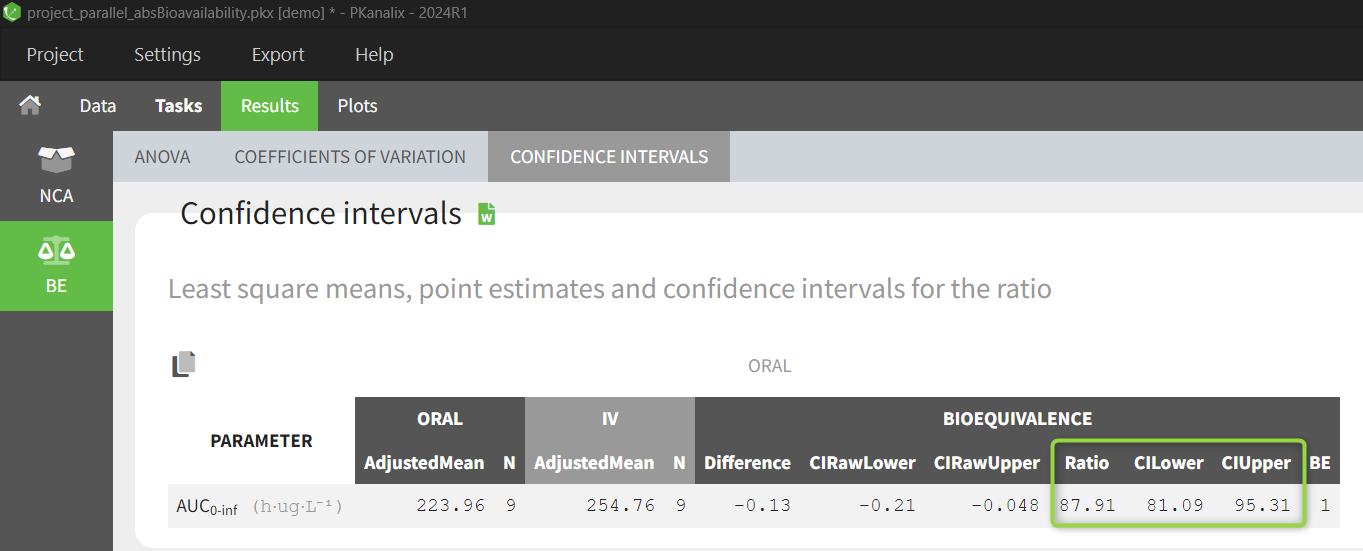The height and width of the screenshot is (551, 1363).
Task: Select the BE balance scale icon
Action: point(56,251)
